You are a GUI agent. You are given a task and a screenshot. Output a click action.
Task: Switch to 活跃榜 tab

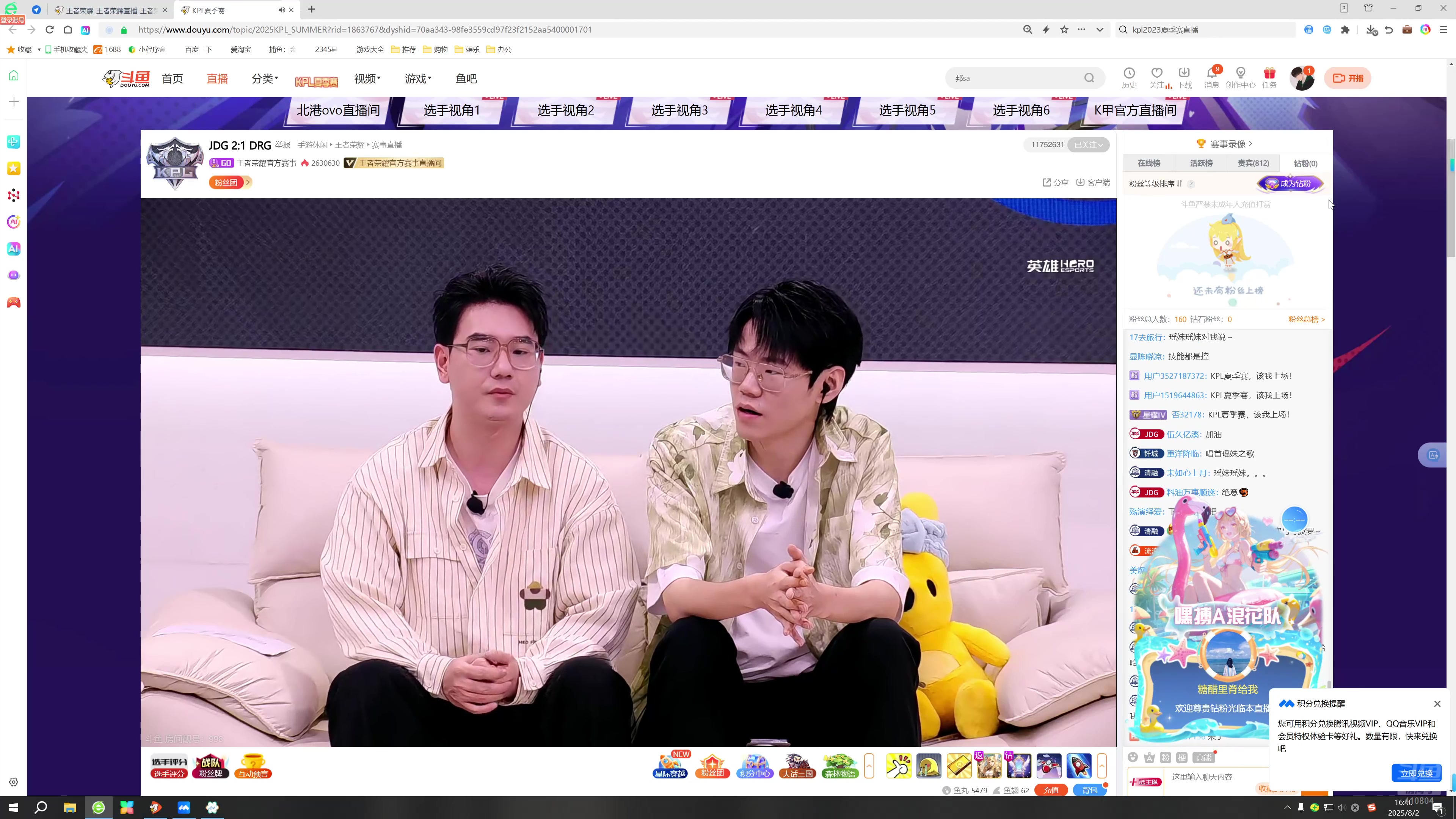(x=1201, y=163)
